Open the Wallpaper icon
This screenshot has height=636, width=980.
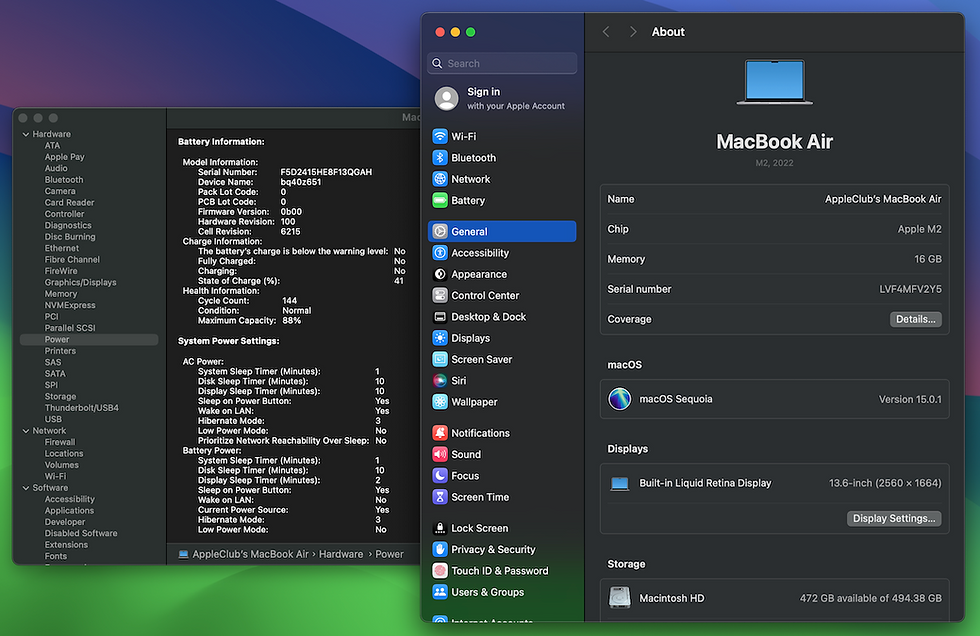(440, 402)
